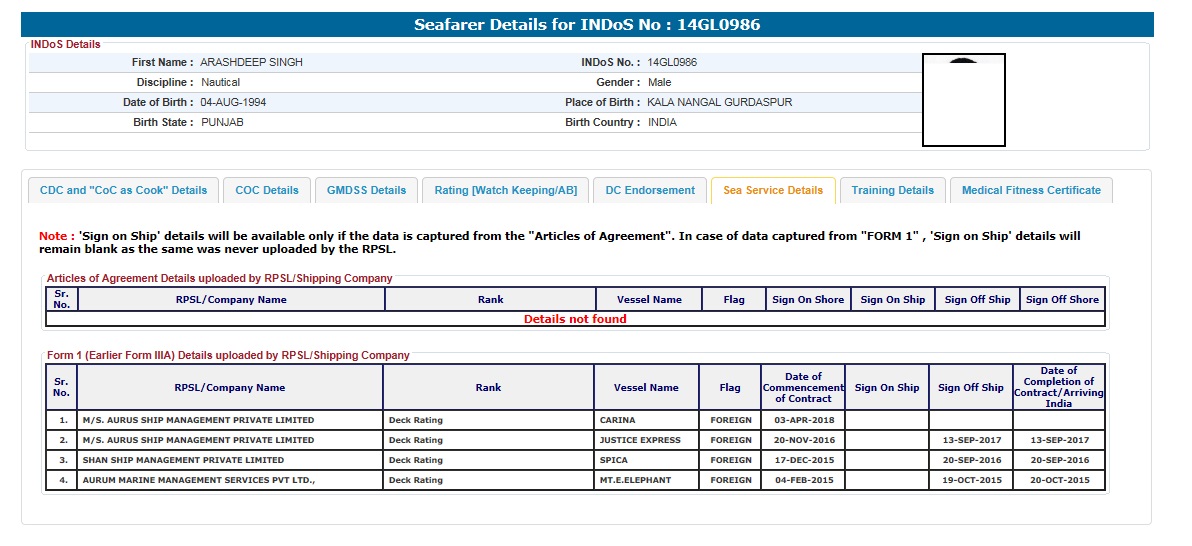Image resolution: width=1192 pixels, height=546 pixels.
Task: Go to the DC Endorsement tab
Action: point(650,190)
